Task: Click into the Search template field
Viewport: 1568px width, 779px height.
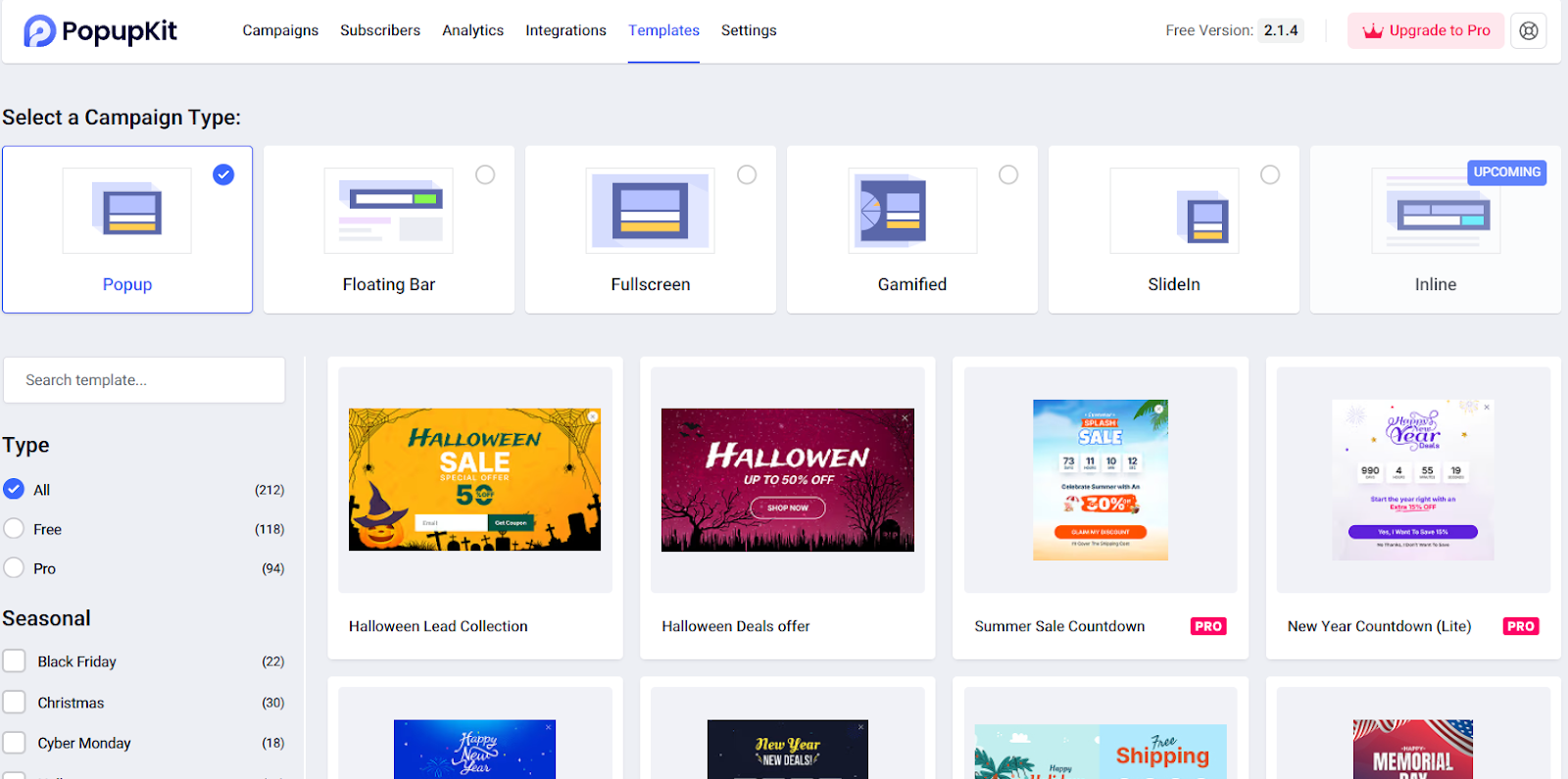Action: click(x=144, y=380)
